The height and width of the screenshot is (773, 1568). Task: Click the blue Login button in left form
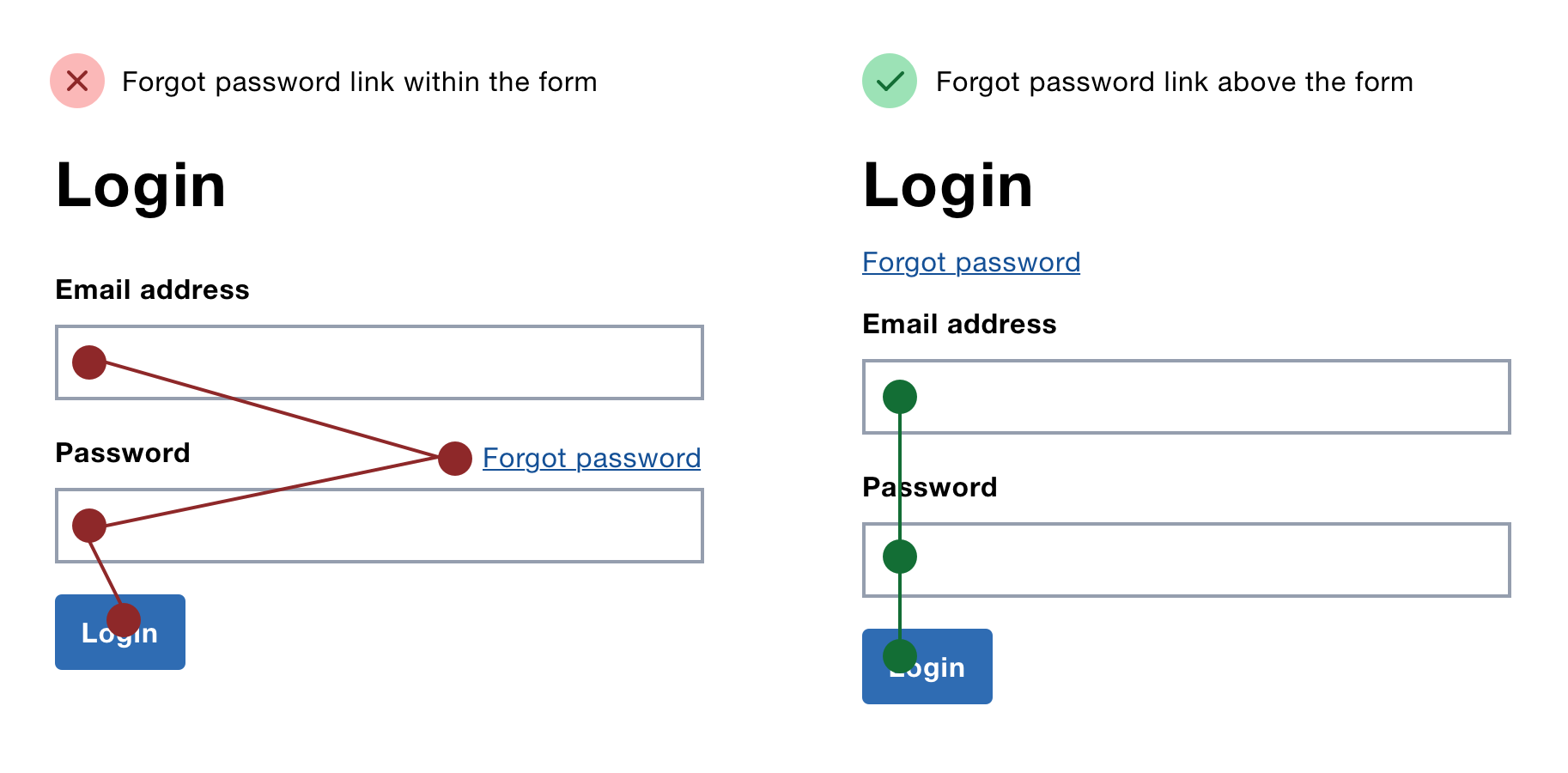click(120, 632)
